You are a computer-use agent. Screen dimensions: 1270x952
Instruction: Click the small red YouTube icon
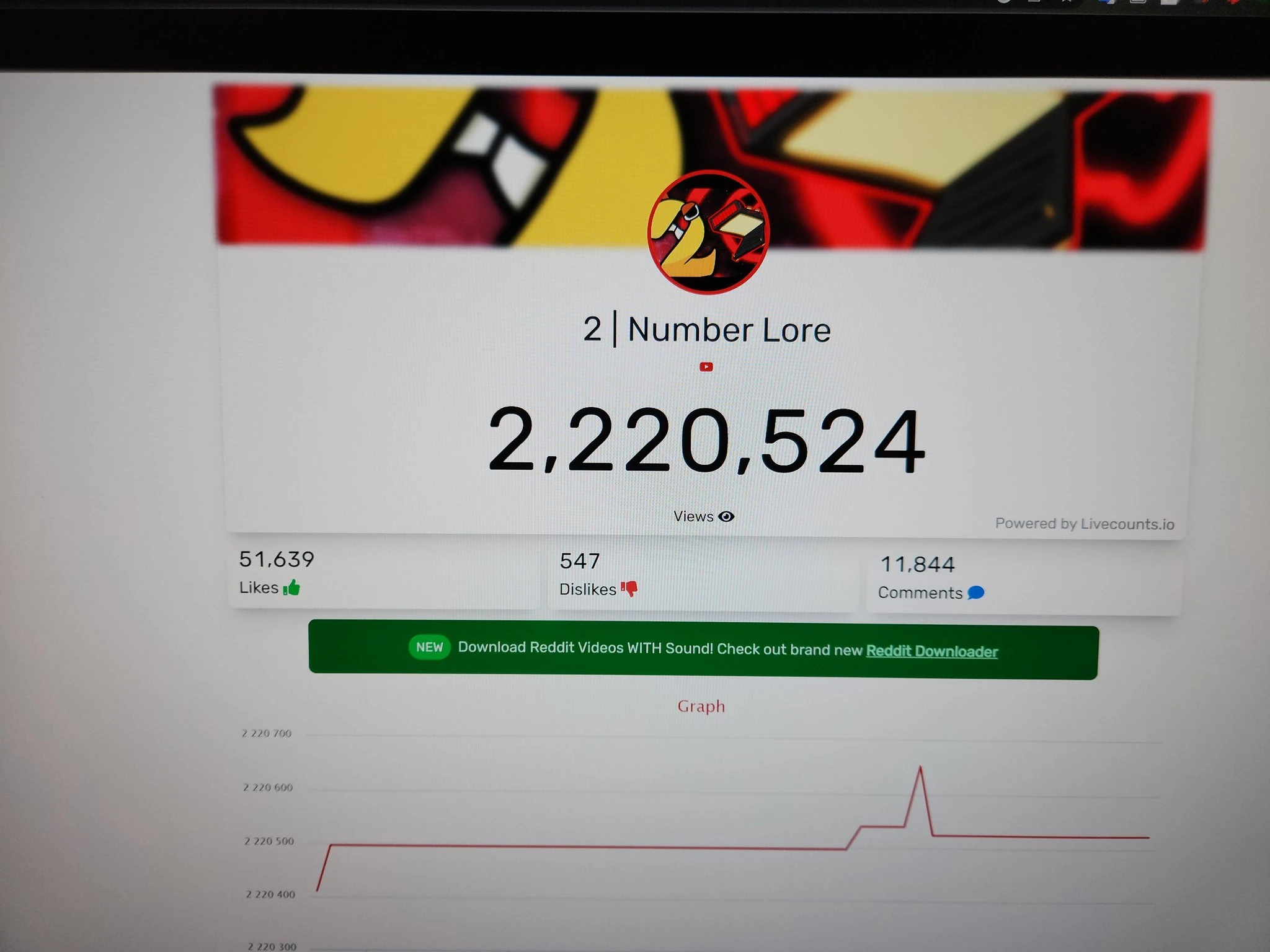[706, 367]
